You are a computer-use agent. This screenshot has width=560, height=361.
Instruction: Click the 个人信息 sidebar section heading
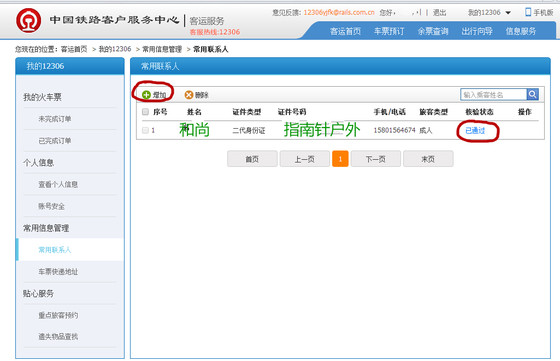[x=38, y=162]
